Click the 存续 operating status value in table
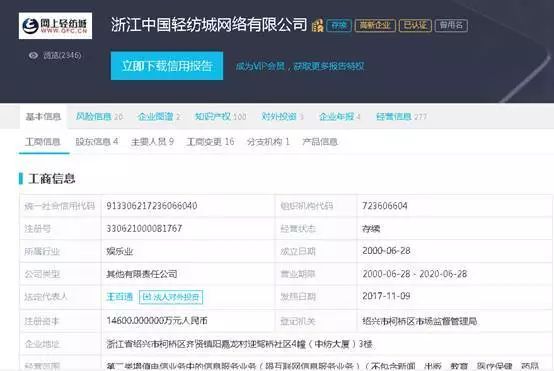 point(371,229)
